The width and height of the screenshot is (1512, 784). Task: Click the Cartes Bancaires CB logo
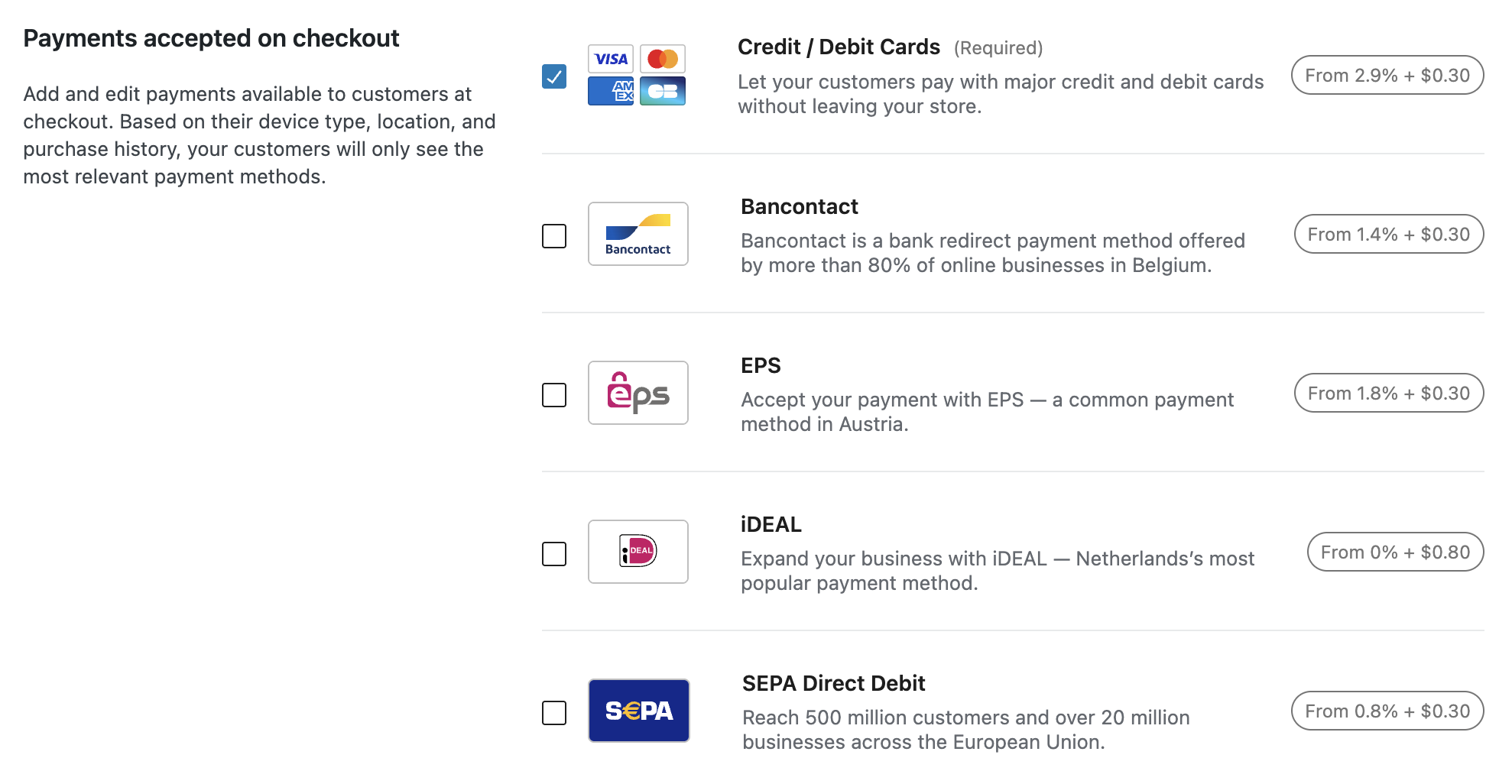point(663,91)
